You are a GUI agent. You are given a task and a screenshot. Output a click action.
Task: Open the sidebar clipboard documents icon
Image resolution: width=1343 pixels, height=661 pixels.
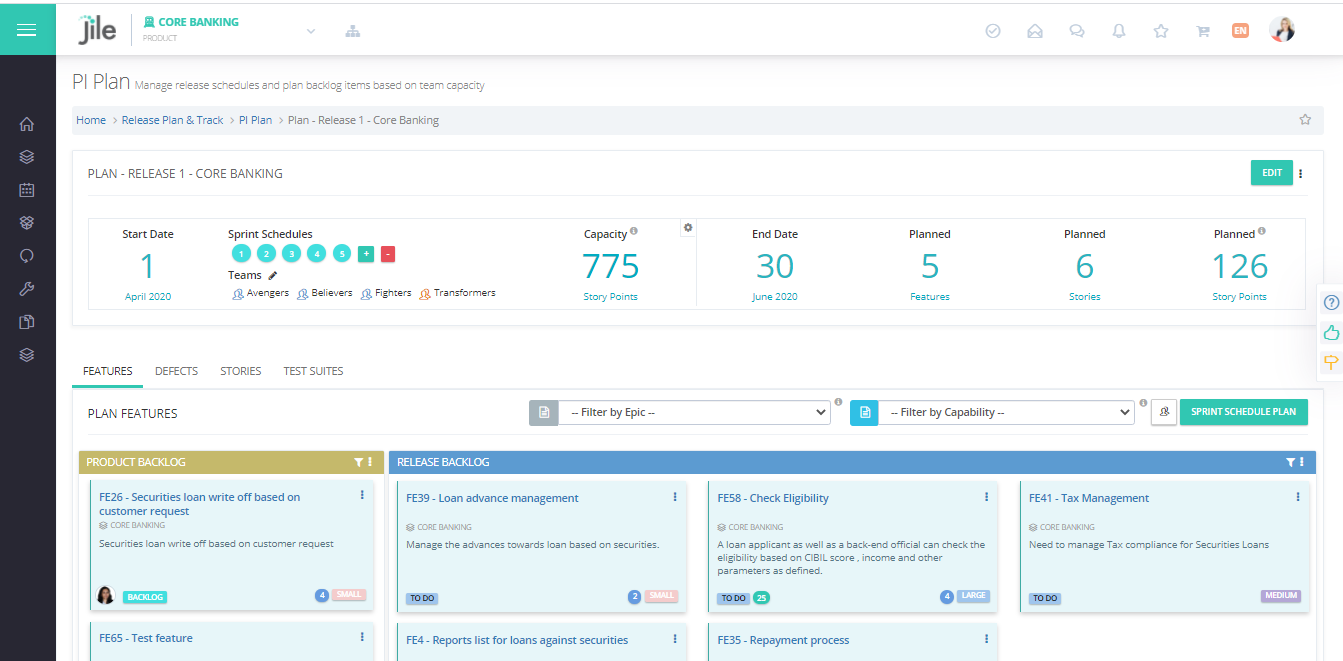tap(27, 322)
